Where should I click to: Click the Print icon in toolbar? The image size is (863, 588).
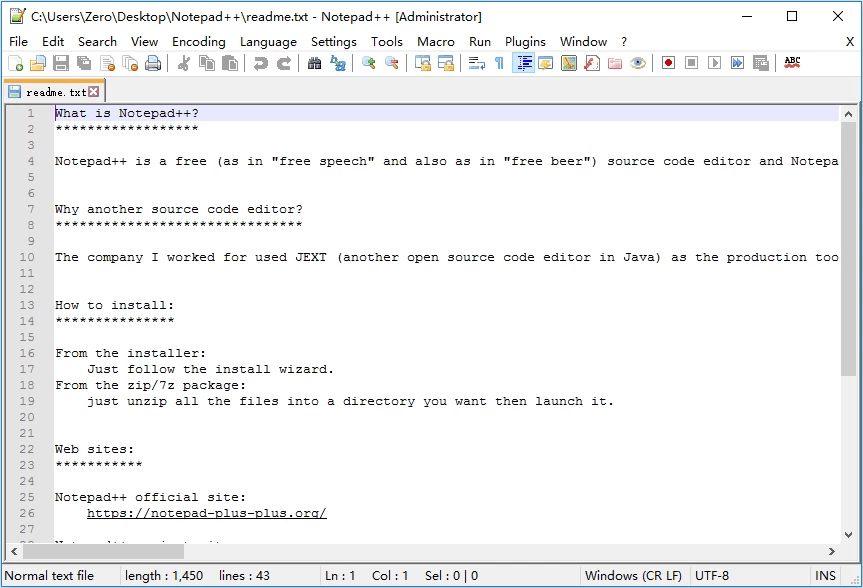tap(153, 63)
